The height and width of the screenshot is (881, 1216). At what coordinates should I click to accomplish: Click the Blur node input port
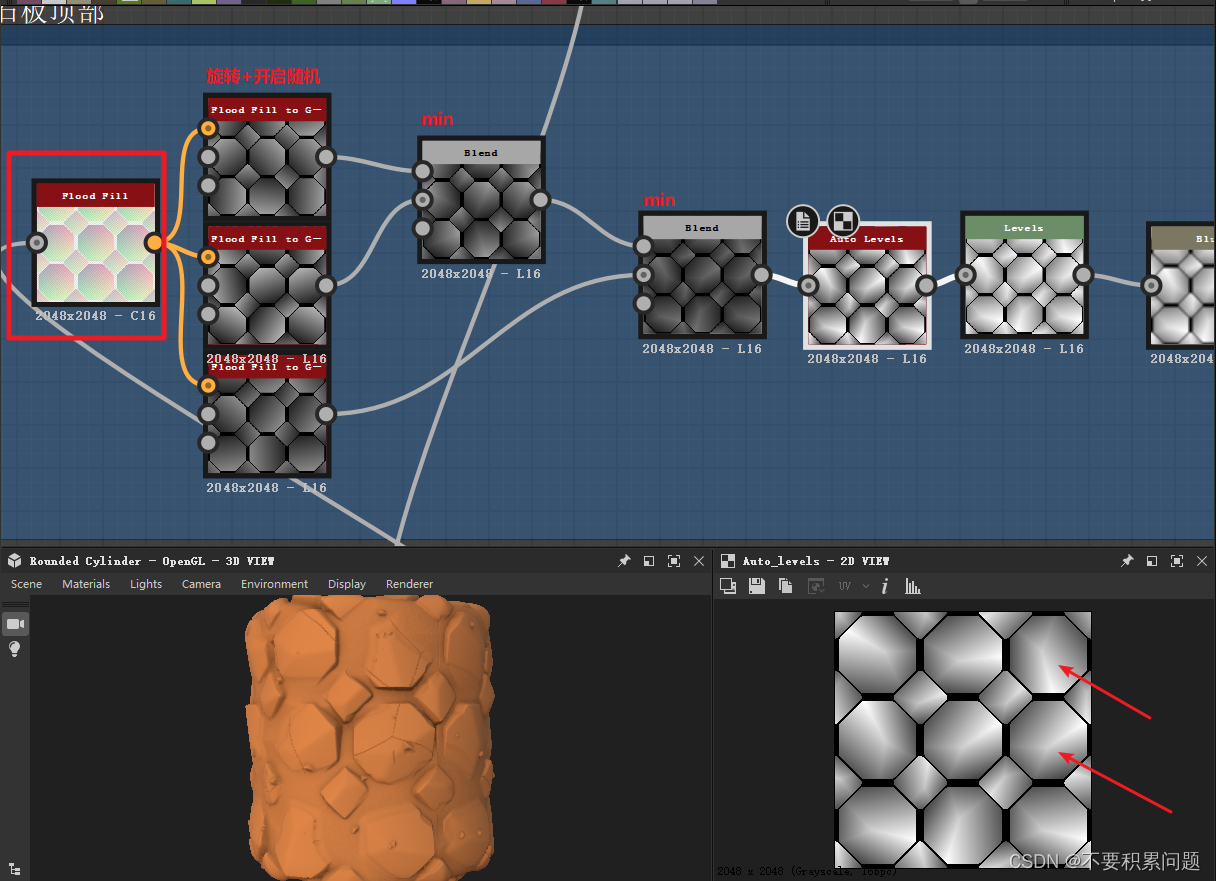coord(1152,286)
